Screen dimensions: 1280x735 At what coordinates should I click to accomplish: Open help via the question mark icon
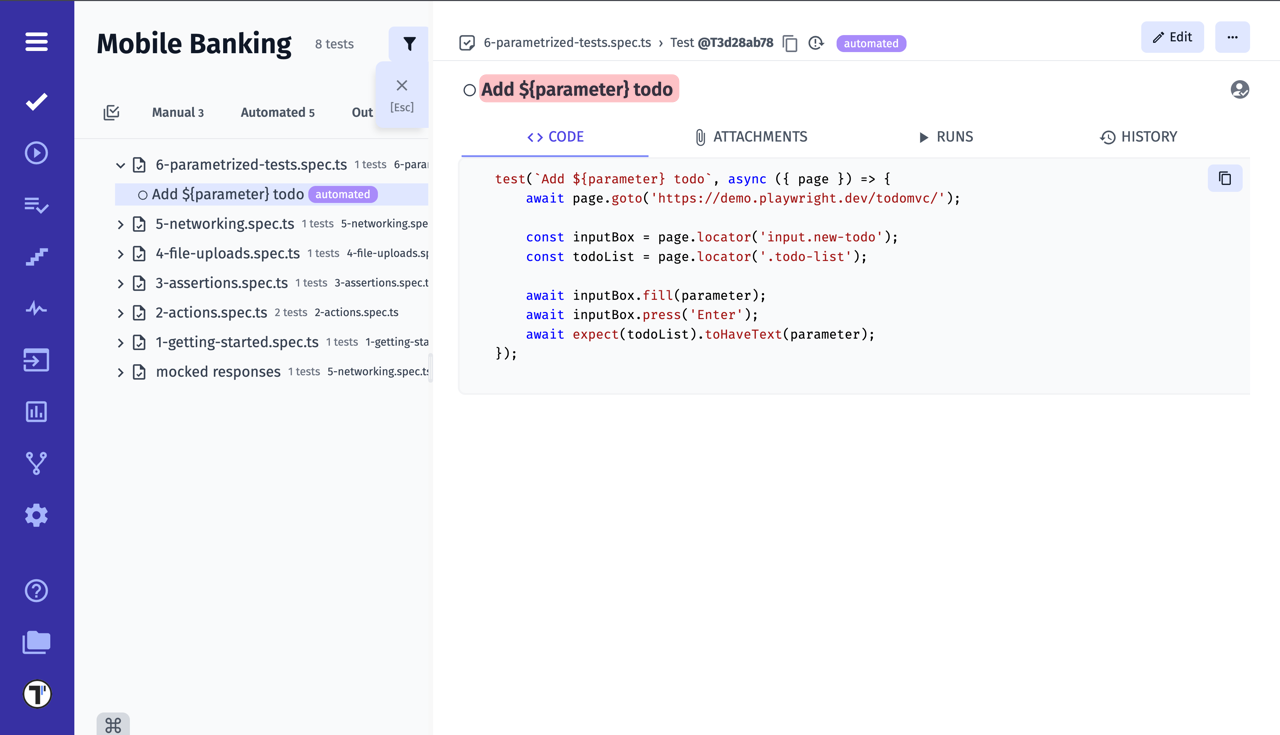(x=36, y=591)
